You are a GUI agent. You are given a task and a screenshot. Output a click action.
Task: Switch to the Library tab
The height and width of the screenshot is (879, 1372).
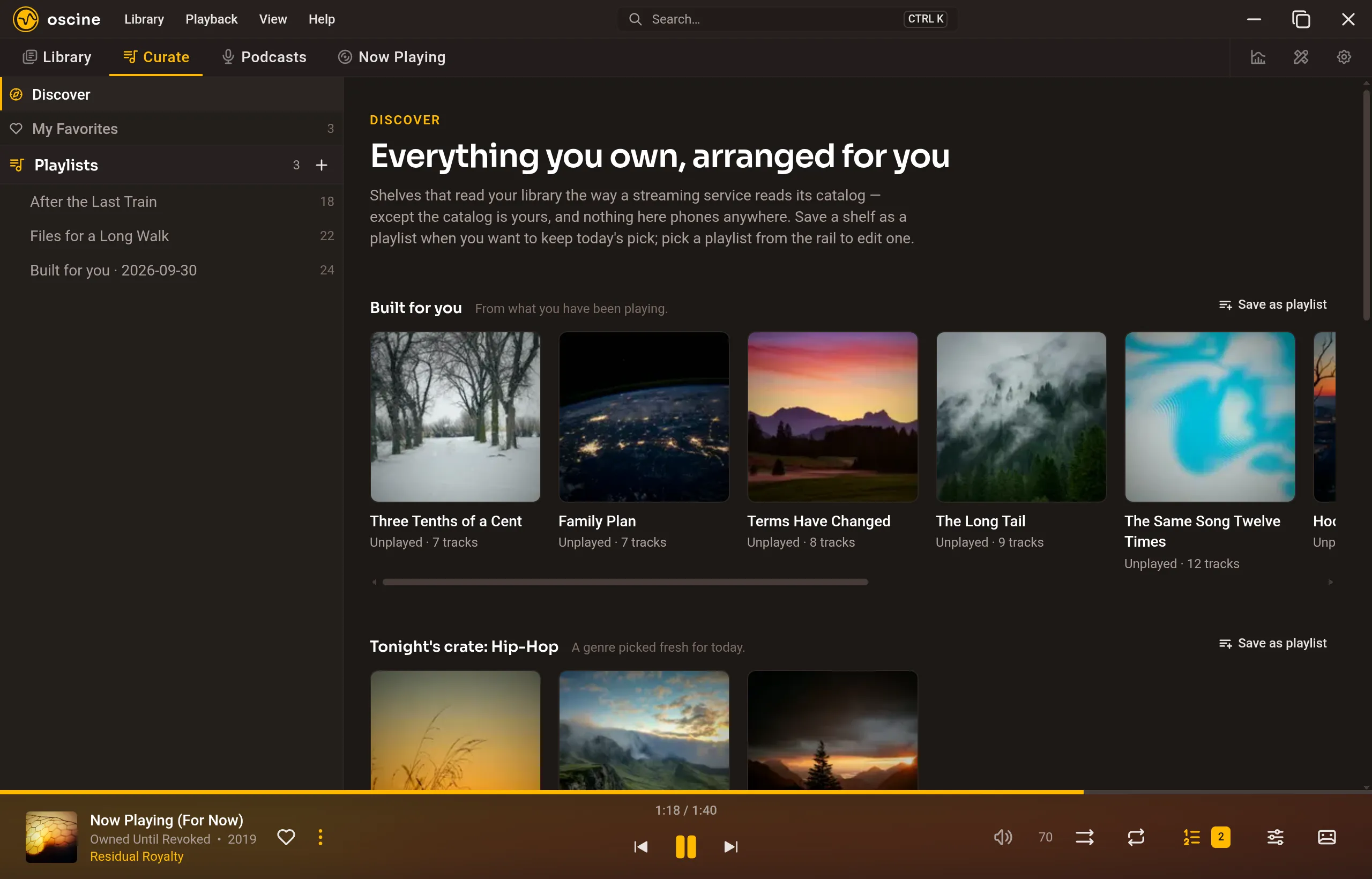coord(57,57)
